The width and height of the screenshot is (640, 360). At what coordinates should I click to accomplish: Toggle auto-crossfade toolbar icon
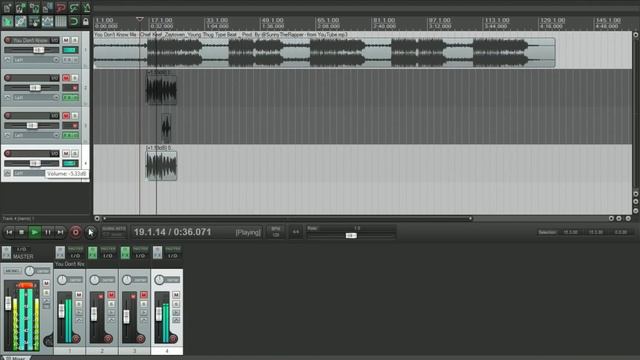click(x=7, y=21)
